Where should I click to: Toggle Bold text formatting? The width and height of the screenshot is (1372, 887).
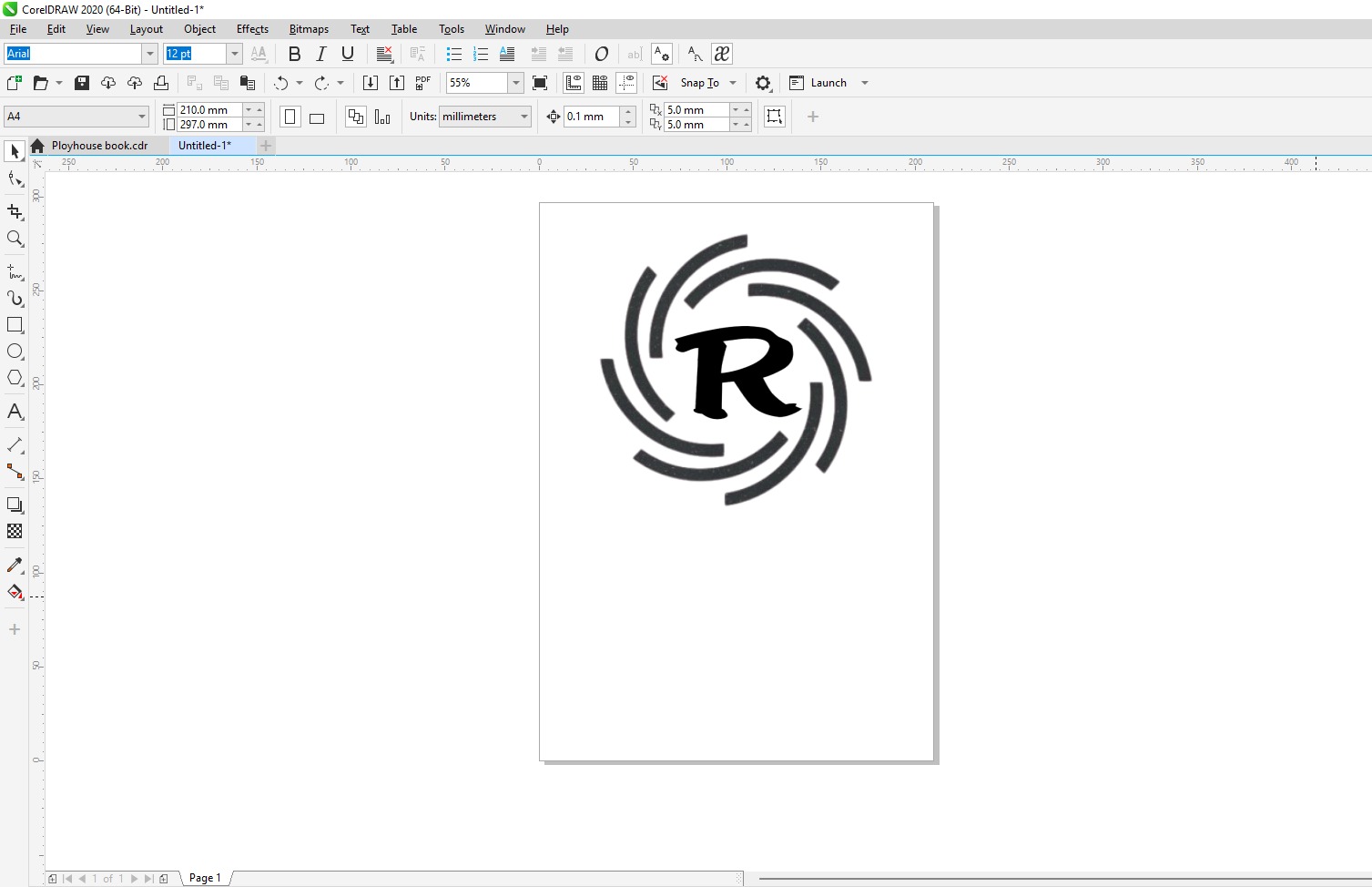pos(294,54)
